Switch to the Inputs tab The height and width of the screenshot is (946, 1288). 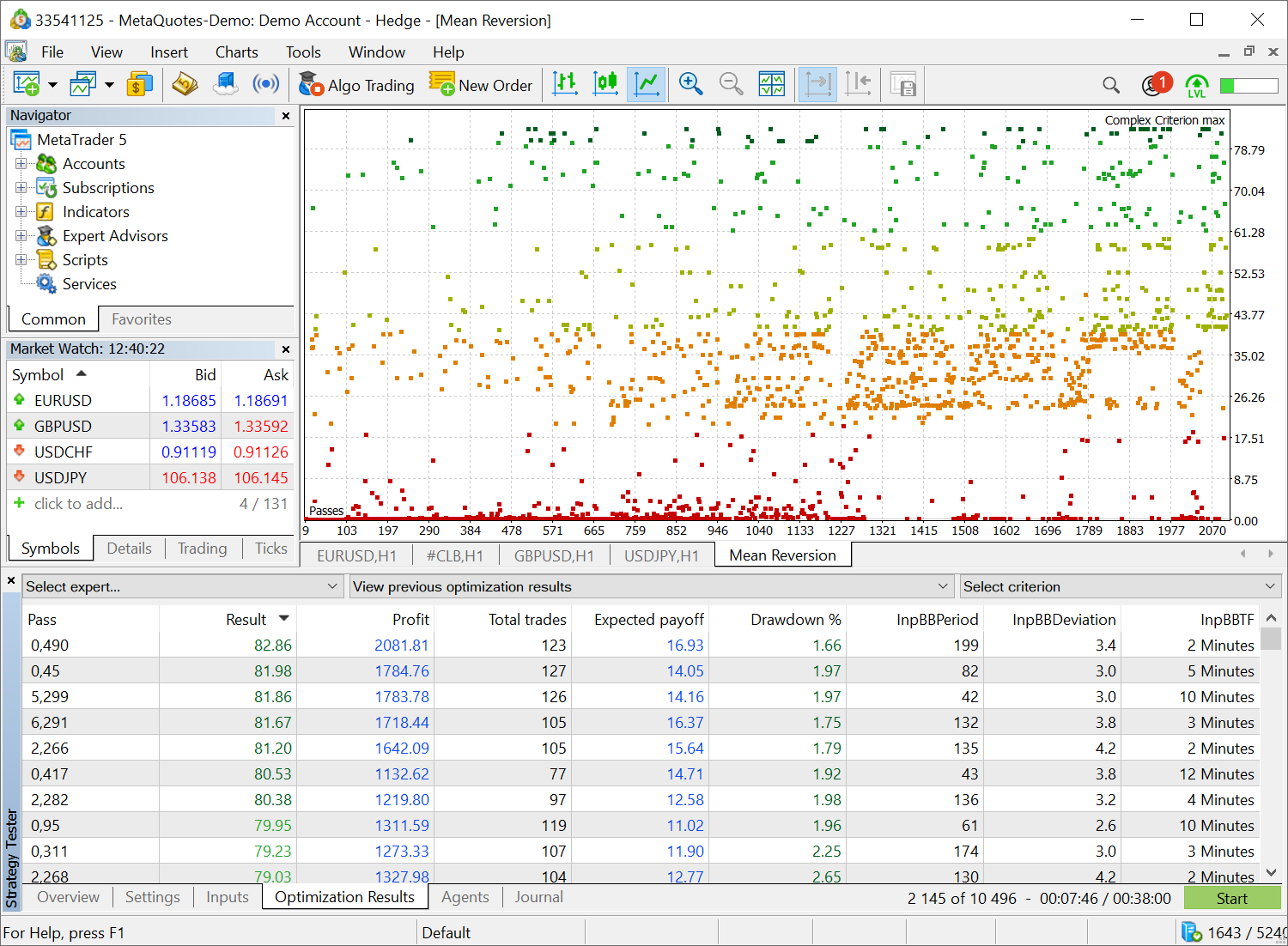227,897
